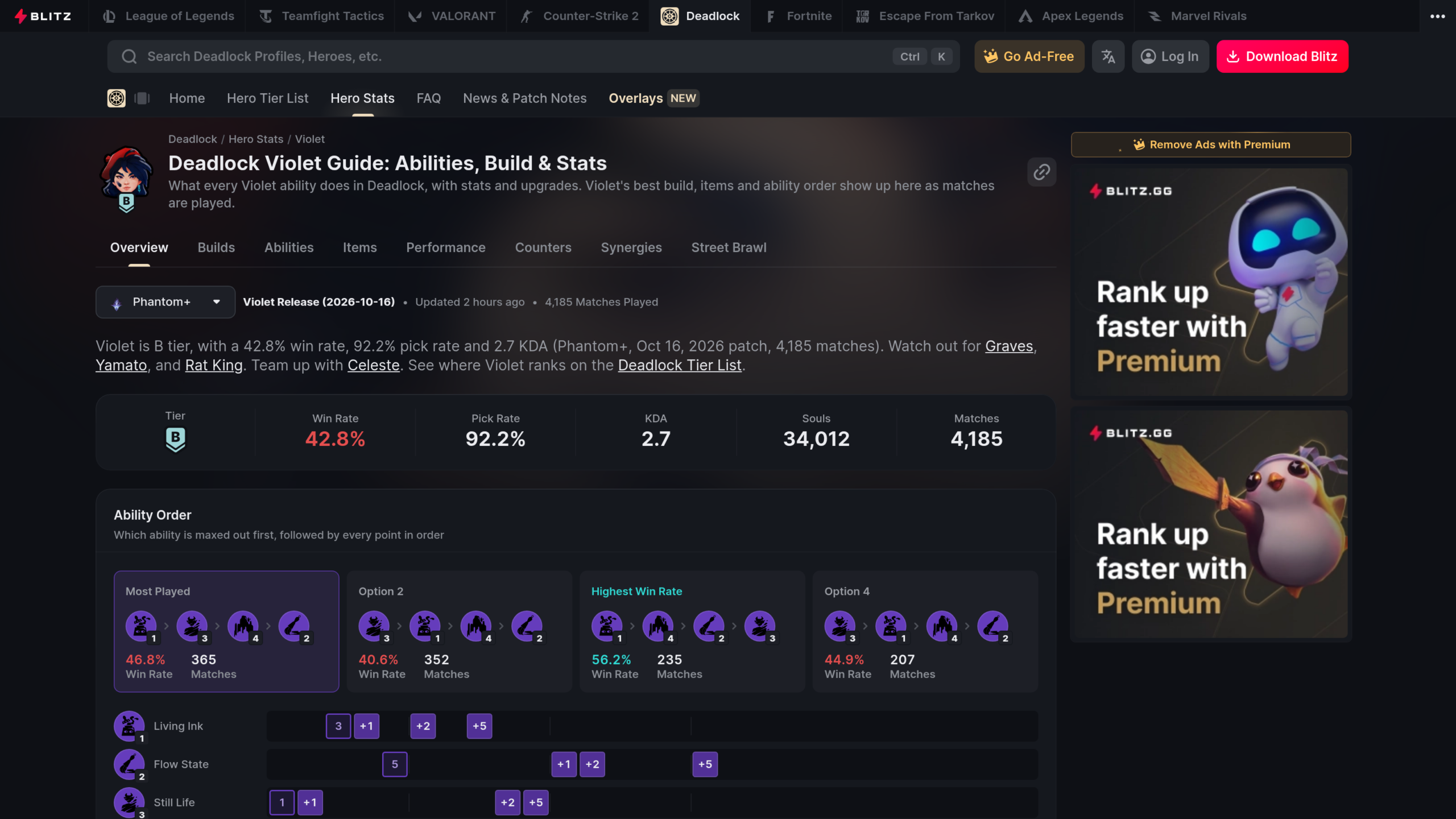Go to Home in navigation
The height and width of the screenshot is (819, 1456).
tap(187, 98)
